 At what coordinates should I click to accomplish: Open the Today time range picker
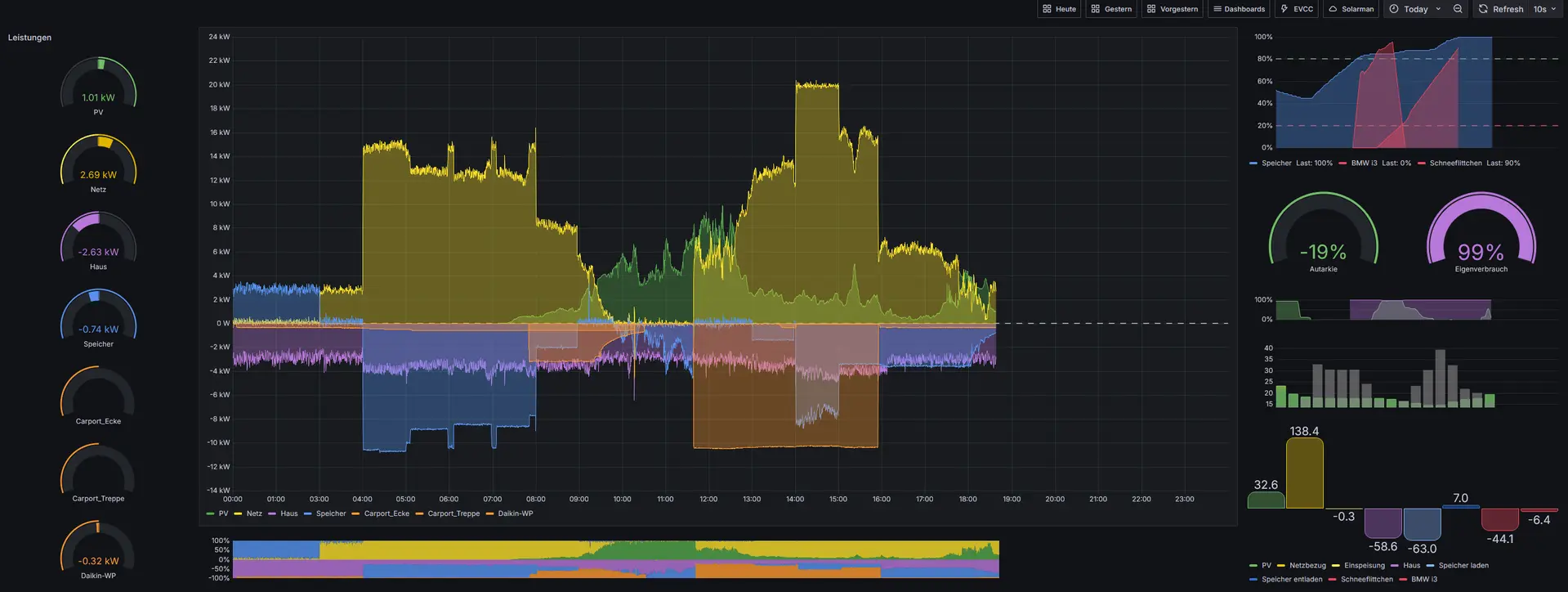(x=1415, y=9)
